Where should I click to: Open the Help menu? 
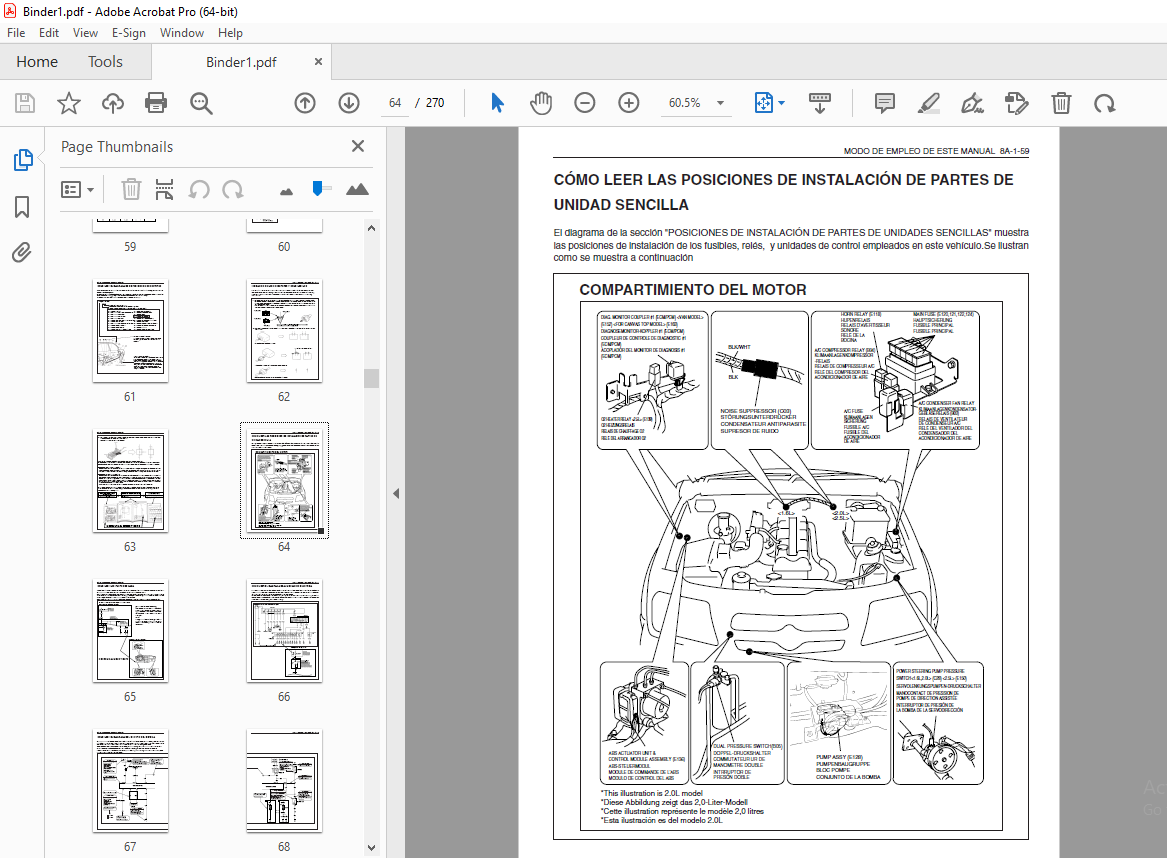(230, 33)
